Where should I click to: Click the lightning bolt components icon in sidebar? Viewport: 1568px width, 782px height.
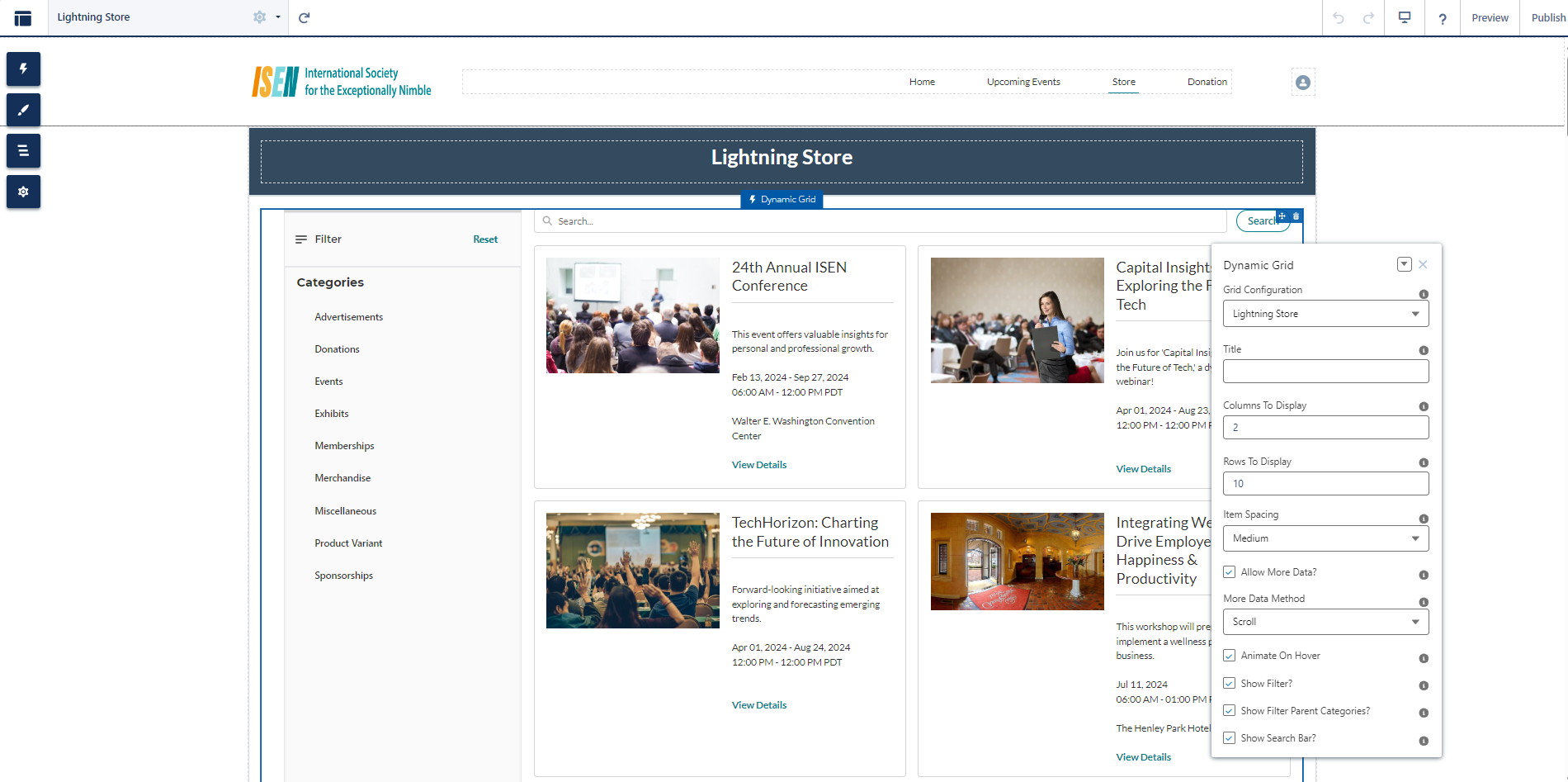(x=23, y=69)
